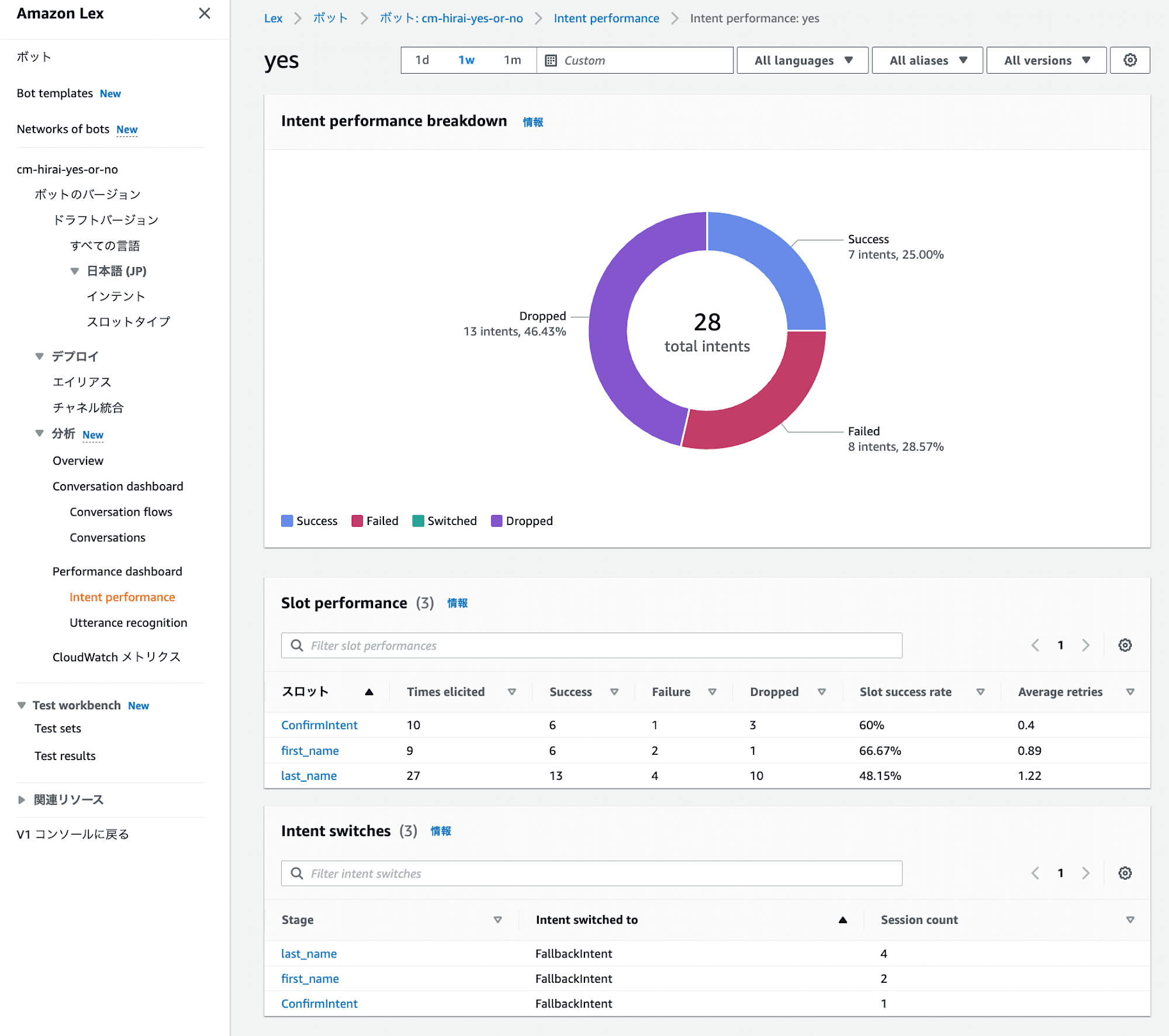Click the left arrow paginator for slot performance
This screenshot has height=1036, width=1169.
[x=1035, y=645]
